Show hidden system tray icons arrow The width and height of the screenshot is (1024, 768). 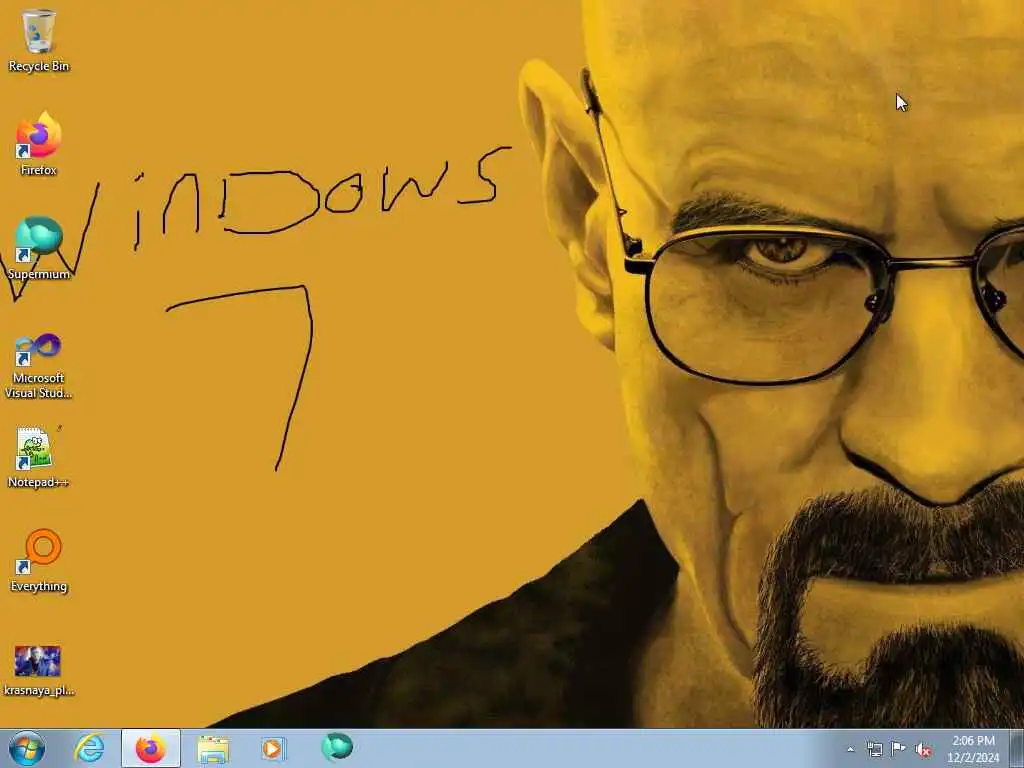pos(850,750)
